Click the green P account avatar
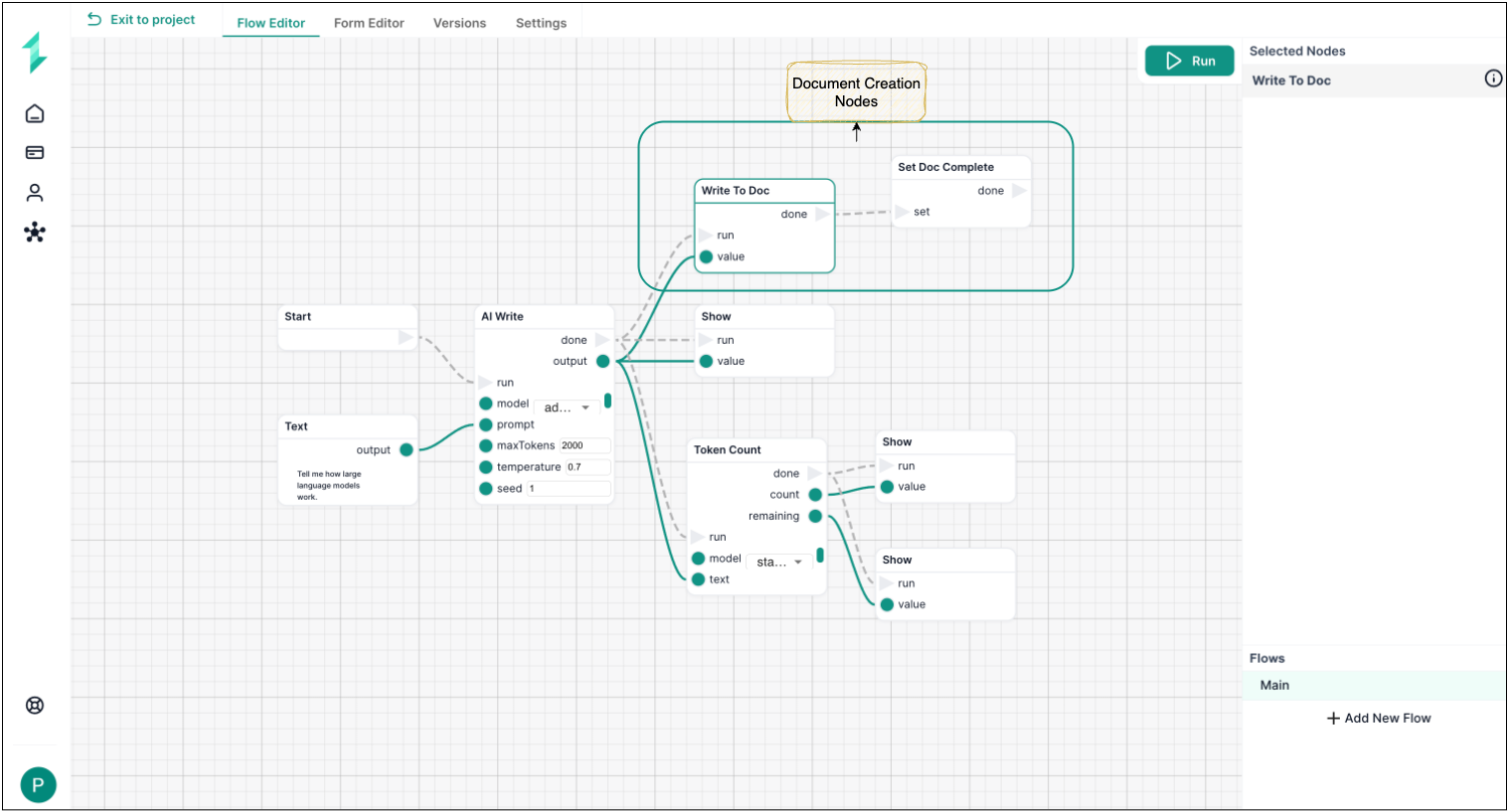 38,785
